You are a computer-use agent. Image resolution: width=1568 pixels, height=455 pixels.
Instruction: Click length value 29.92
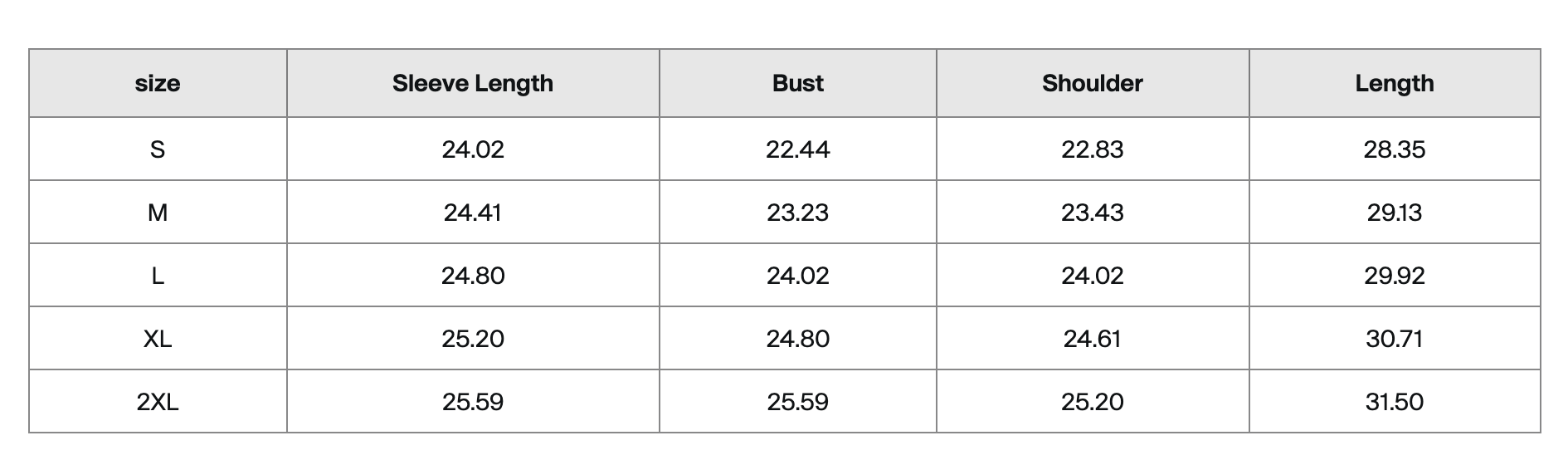click(1395, 276)
